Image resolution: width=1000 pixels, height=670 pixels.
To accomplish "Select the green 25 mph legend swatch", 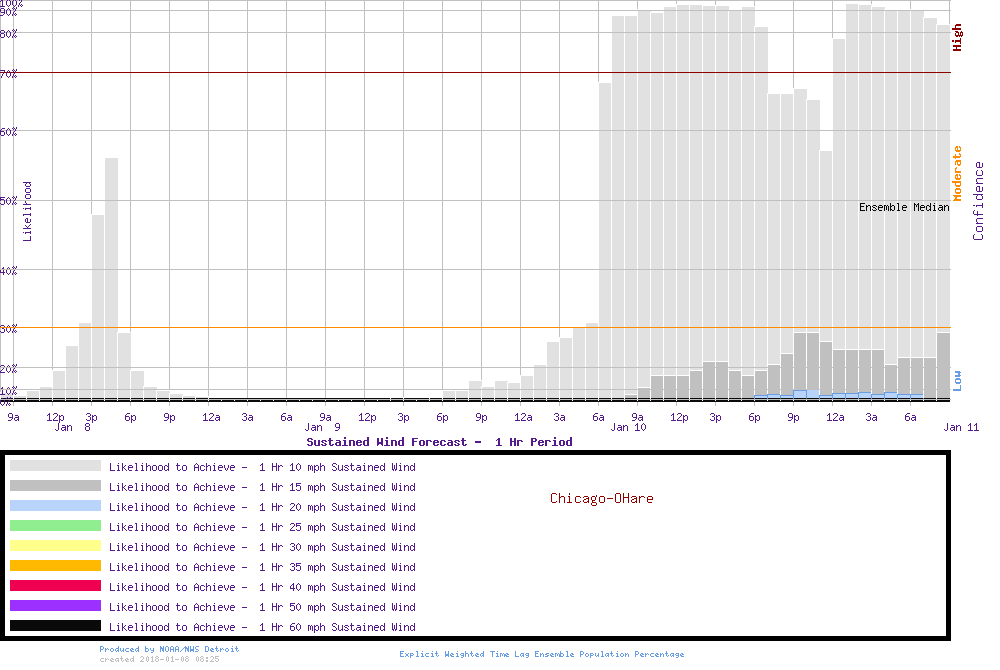I will (x=55, y=526).
